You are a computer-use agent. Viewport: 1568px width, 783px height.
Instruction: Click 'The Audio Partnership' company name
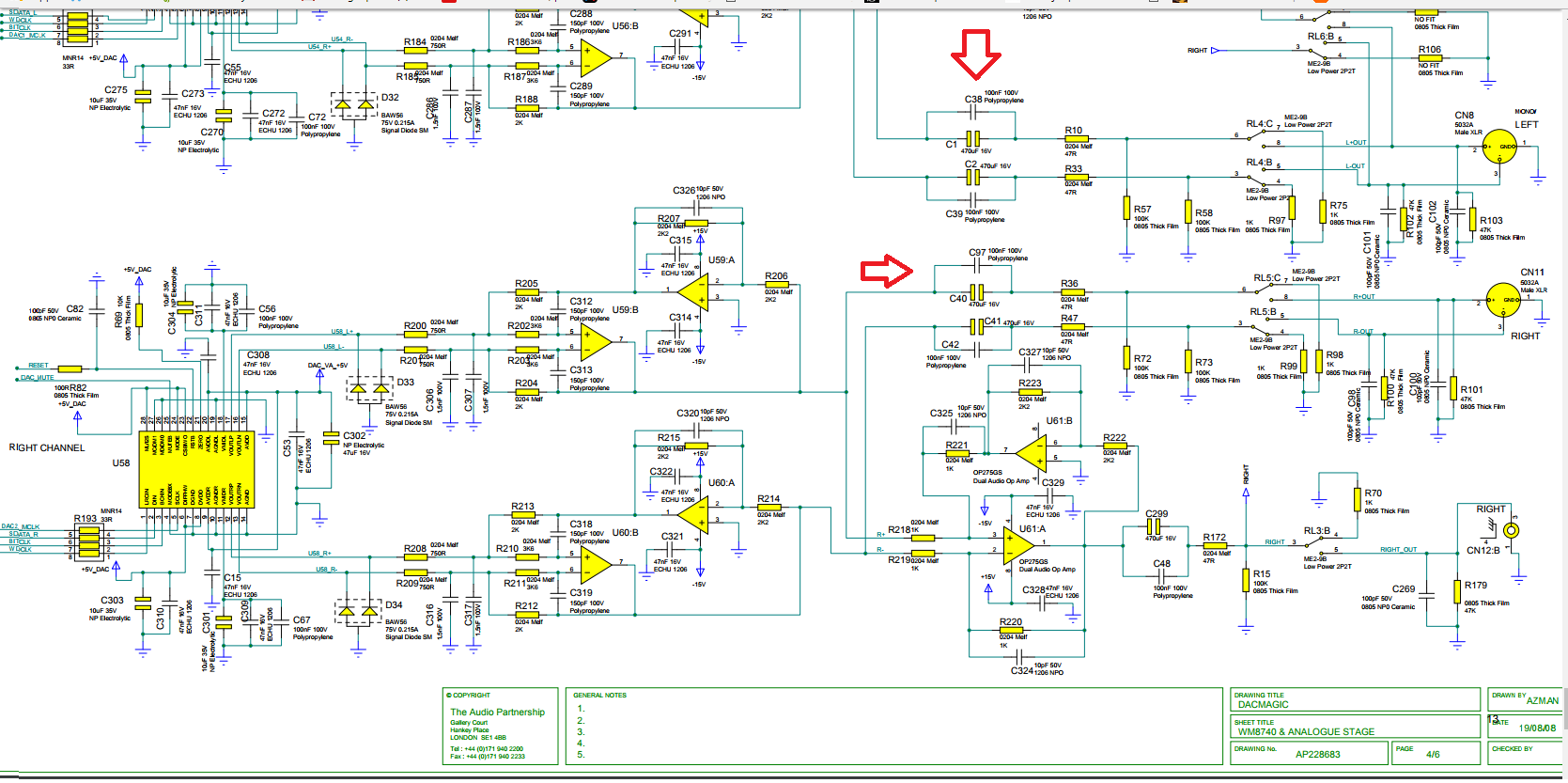(x=497, y=712)
